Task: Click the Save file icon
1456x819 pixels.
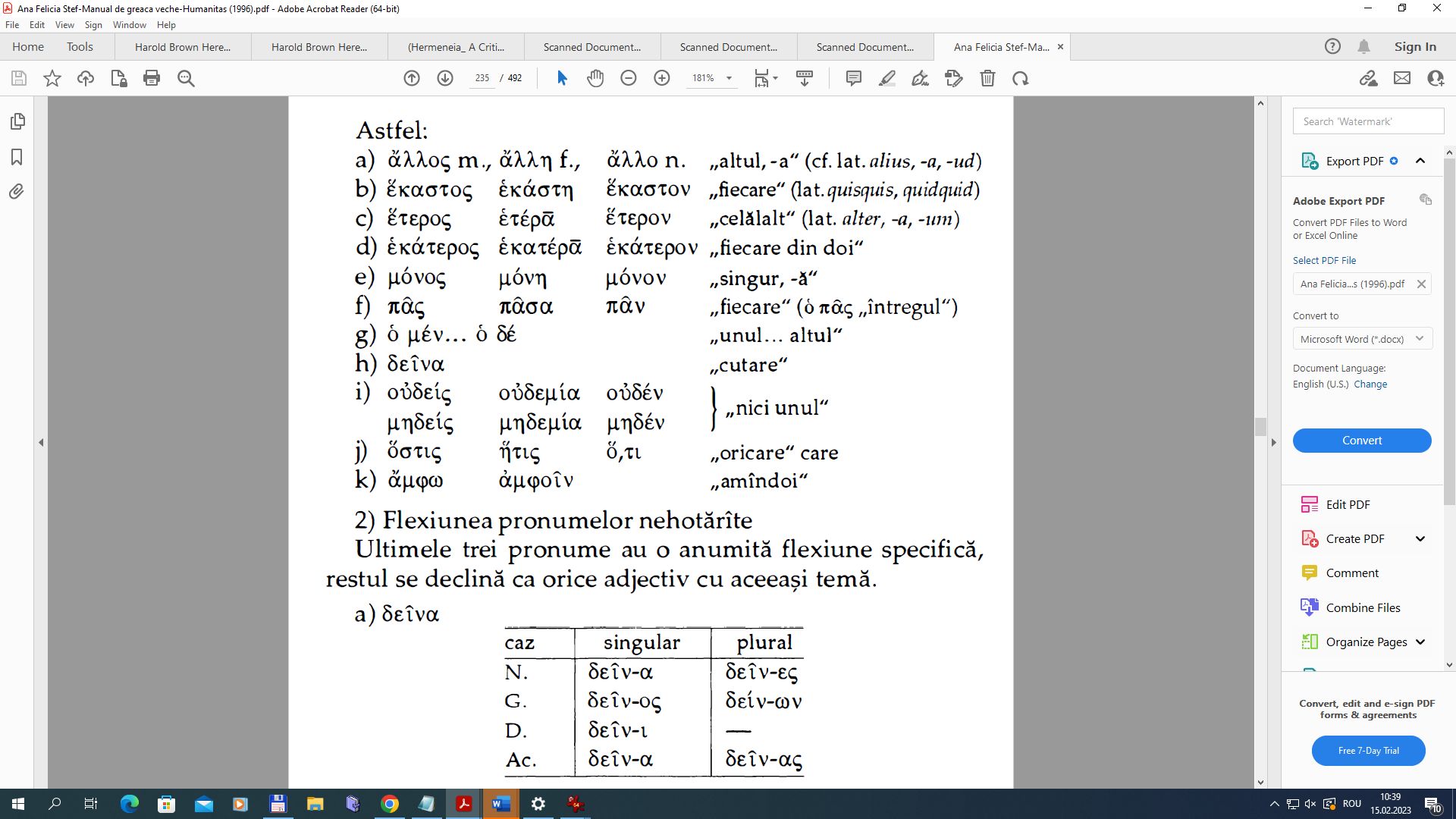Action: tap(19, 78)
